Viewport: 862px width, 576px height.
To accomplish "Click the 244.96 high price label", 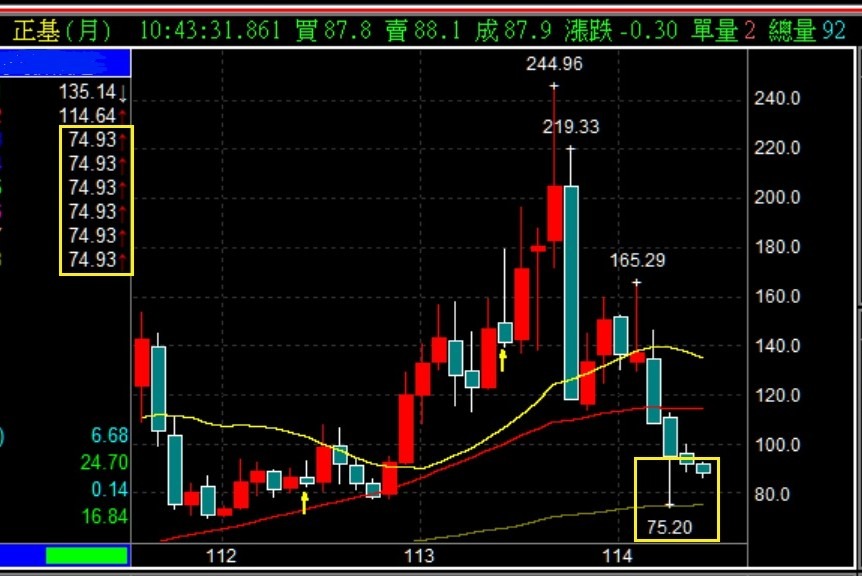I will click(x=554, y=64).
